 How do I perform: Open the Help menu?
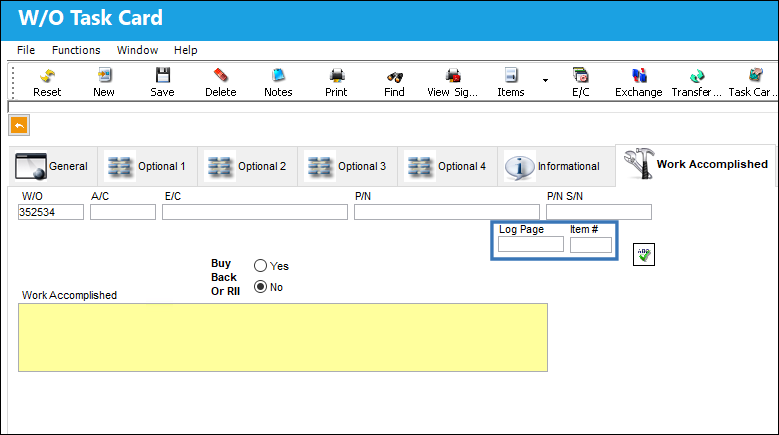pyautogui.click(x=185, y=50)
